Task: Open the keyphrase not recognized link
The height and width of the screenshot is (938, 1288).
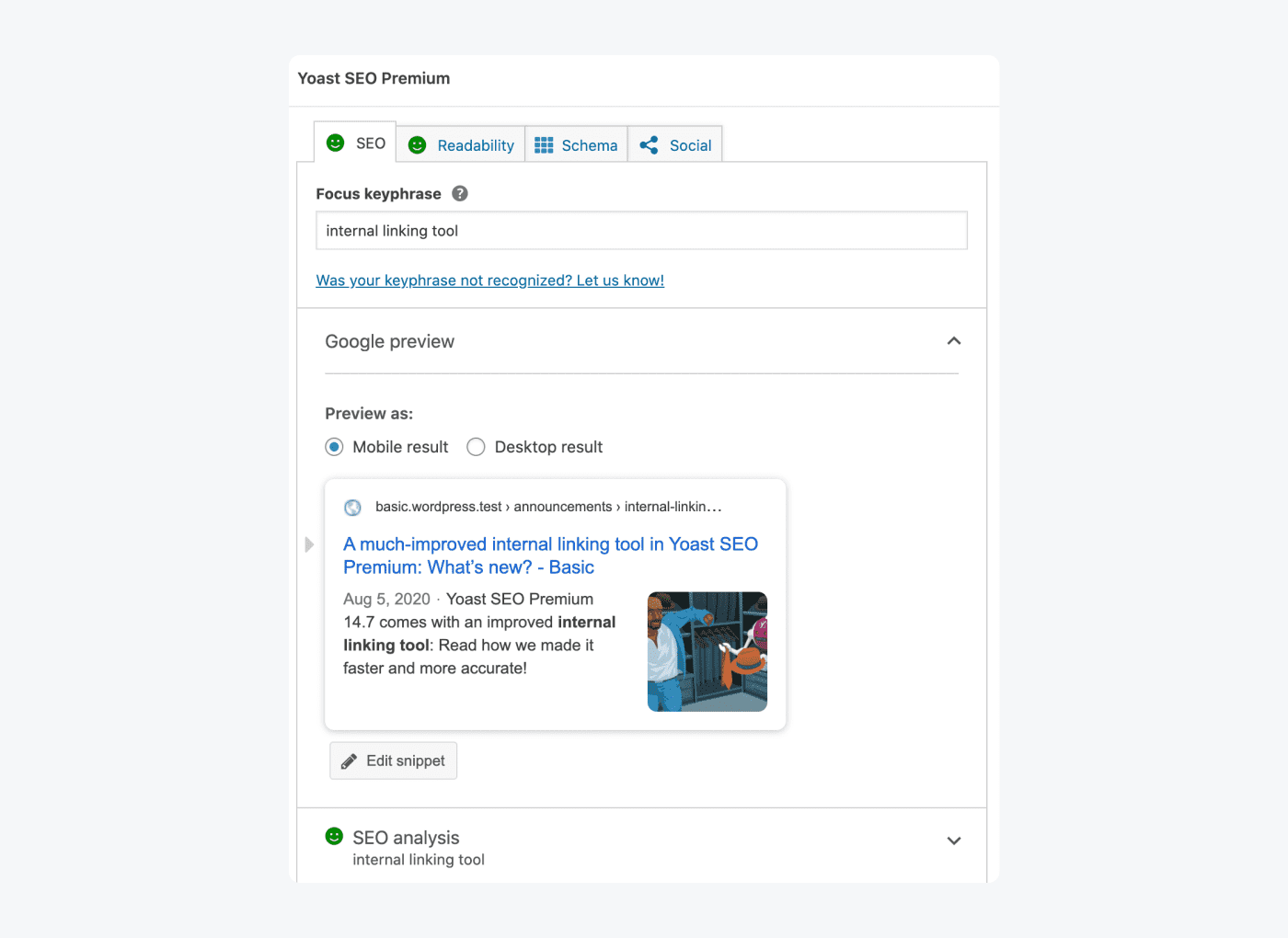Action: pos(489,280)
